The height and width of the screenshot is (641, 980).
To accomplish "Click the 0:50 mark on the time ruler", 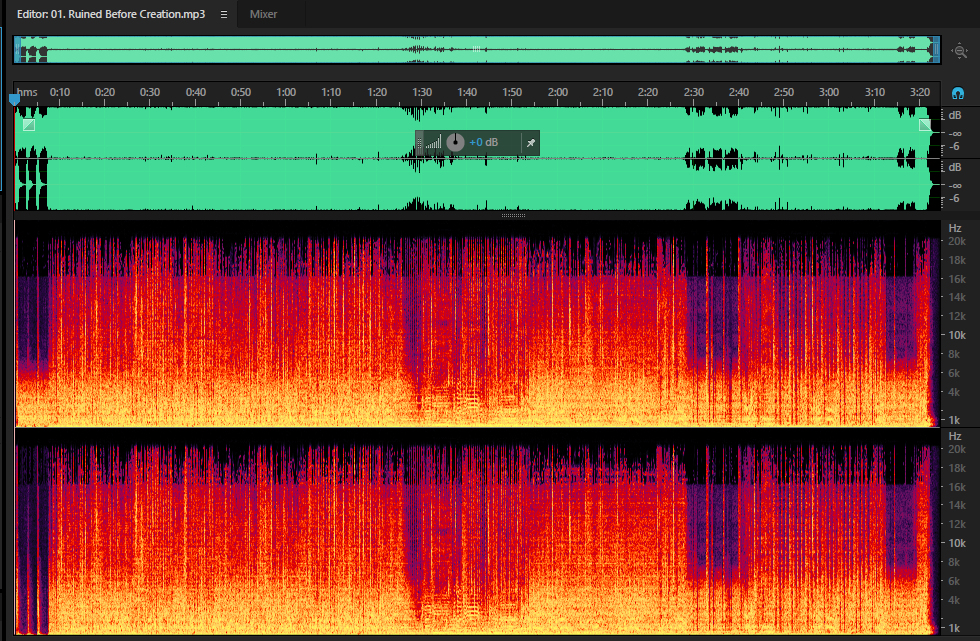I will pos(241,92).
